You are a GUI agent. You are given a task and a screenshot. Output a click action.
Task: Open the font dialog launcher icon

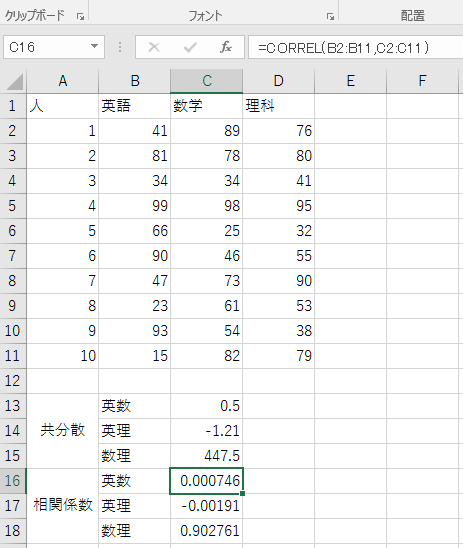pos(330,16)
